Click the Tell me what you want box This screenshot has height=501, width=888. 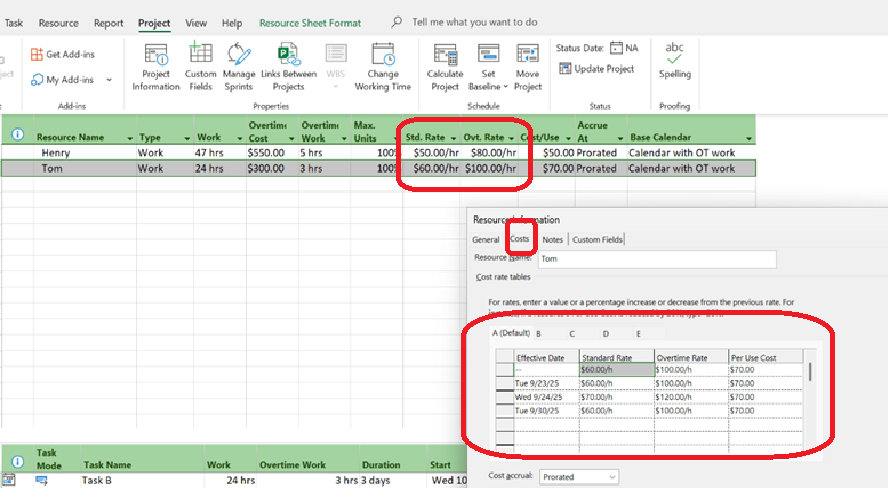475,22
